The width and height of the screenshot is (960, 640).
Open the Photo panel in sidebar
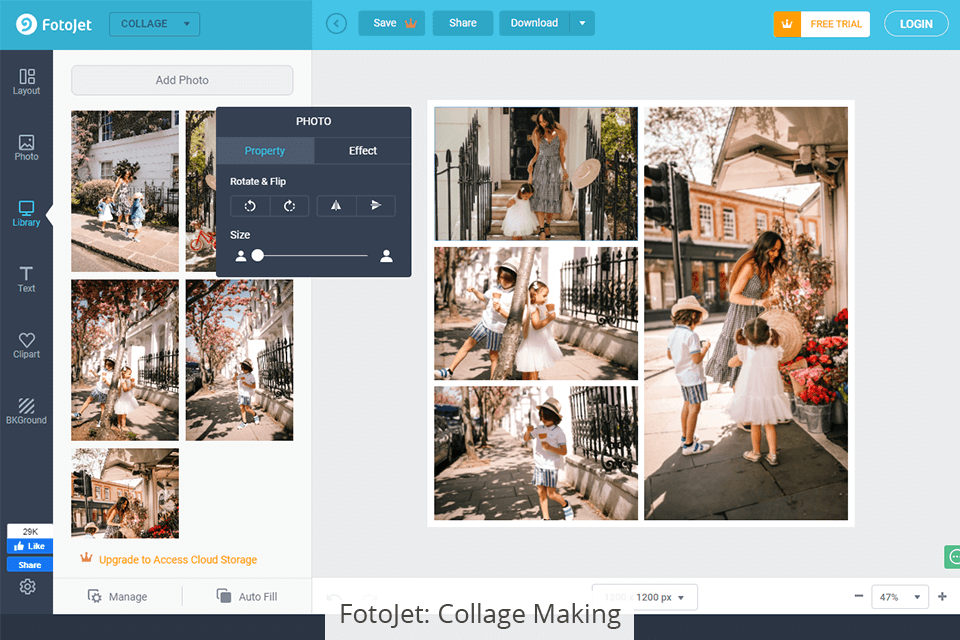[x=26, y=148]
